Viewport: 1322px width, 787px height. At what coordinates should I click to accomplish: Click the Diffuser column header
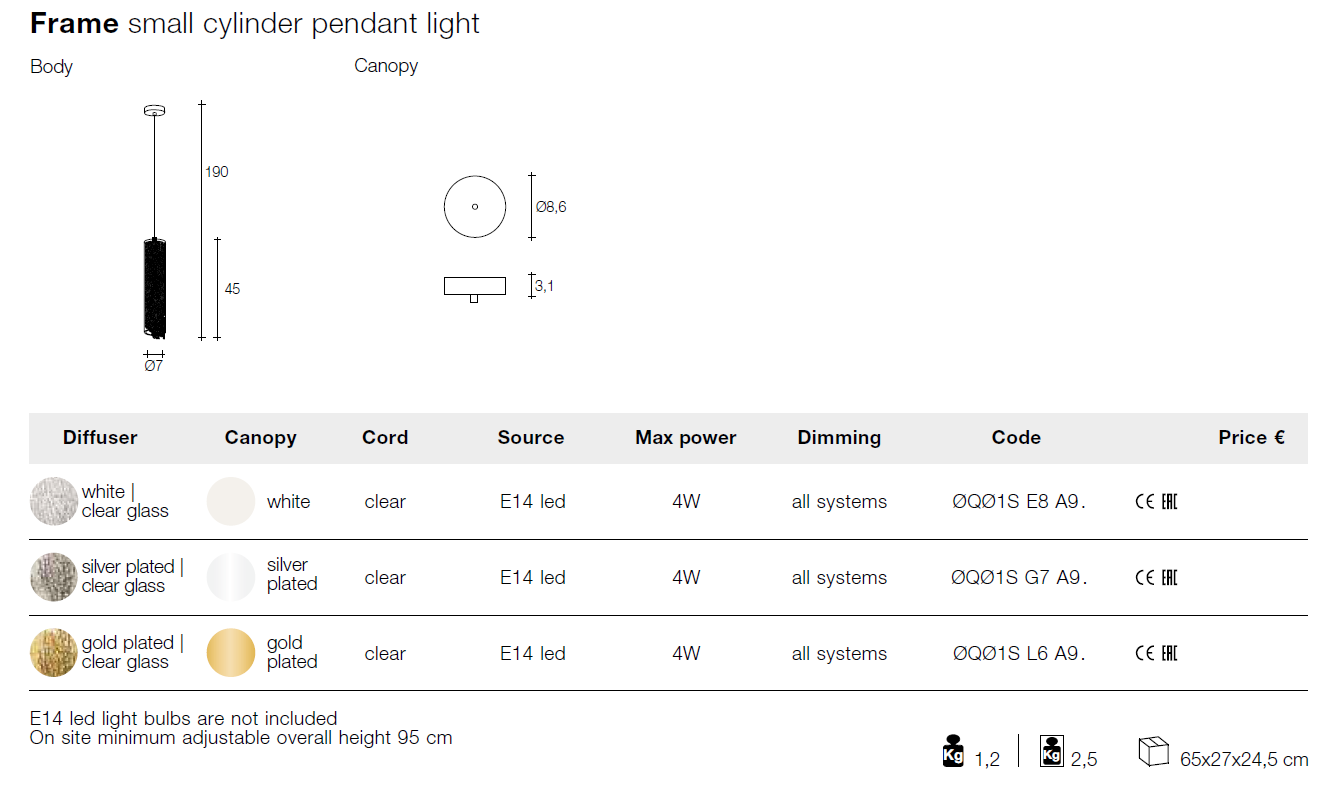(x=100, y=437)
